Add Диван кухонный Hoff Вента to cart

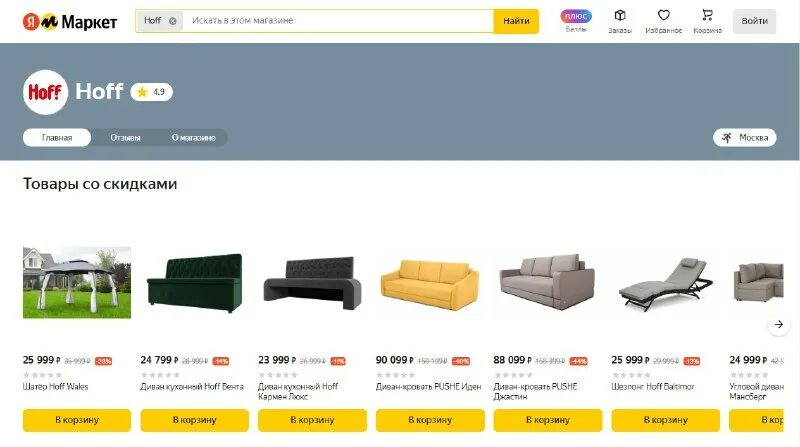click(194, 420)
